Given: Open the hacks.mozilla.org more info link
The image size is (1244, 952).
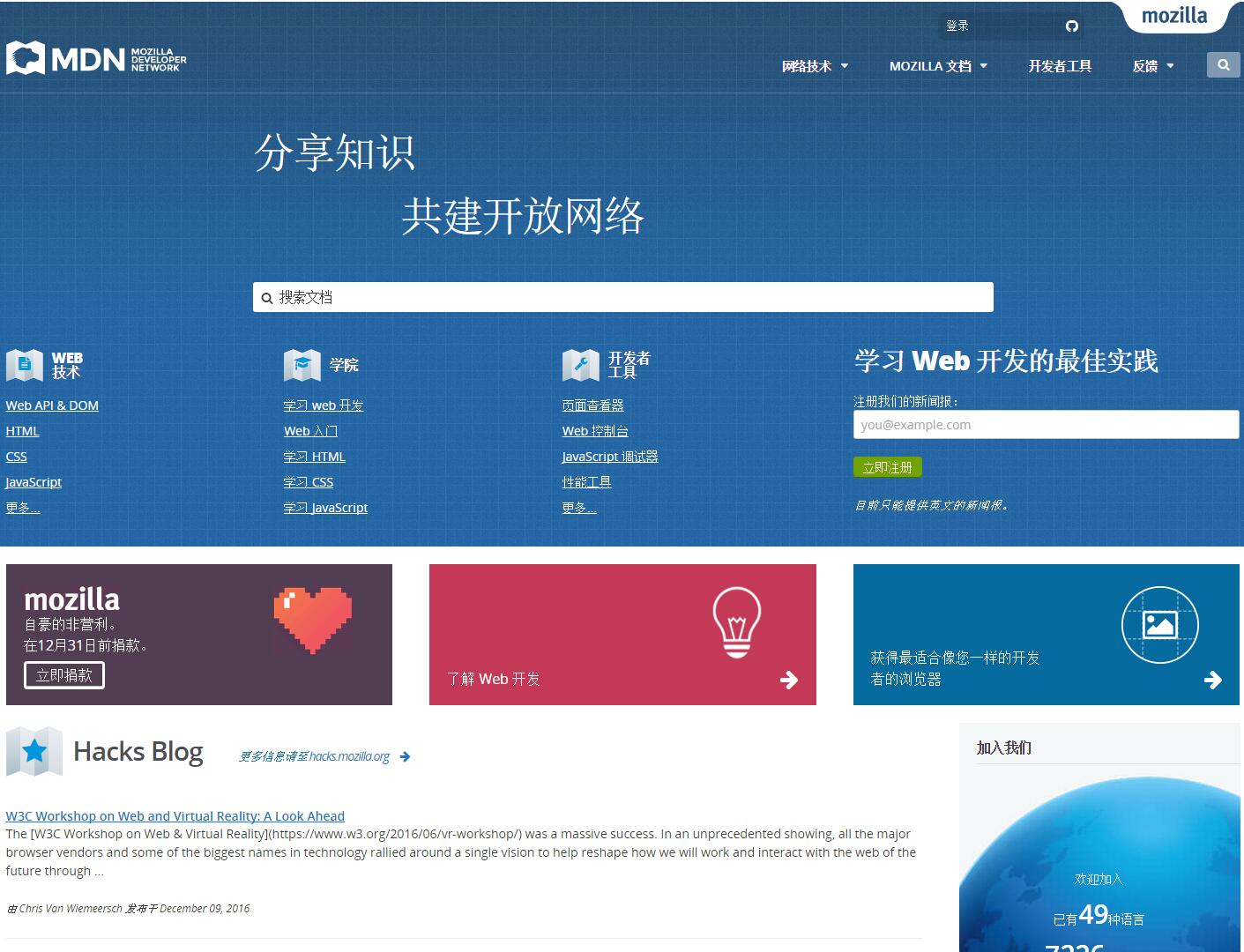Looking at the screenshot, I should (314, 756).
